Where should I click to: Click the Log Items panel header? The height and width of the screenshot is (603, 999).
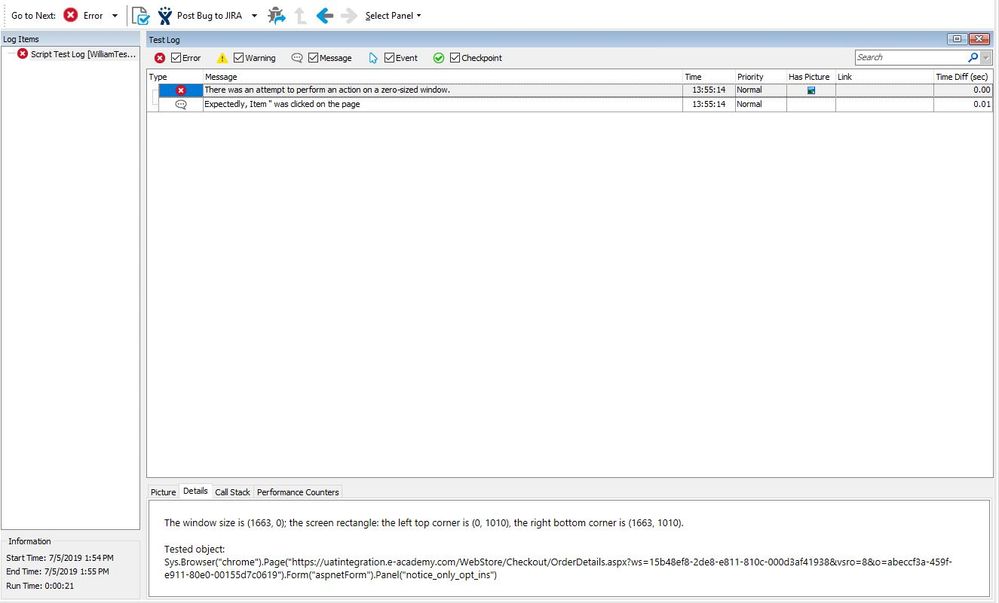(70, 39)
